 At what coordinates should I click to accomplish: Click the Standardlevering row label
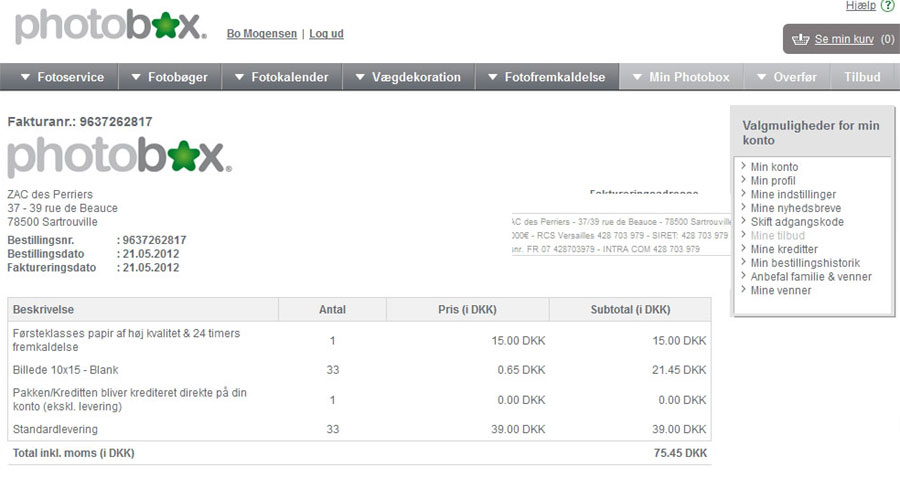point(55,429)
